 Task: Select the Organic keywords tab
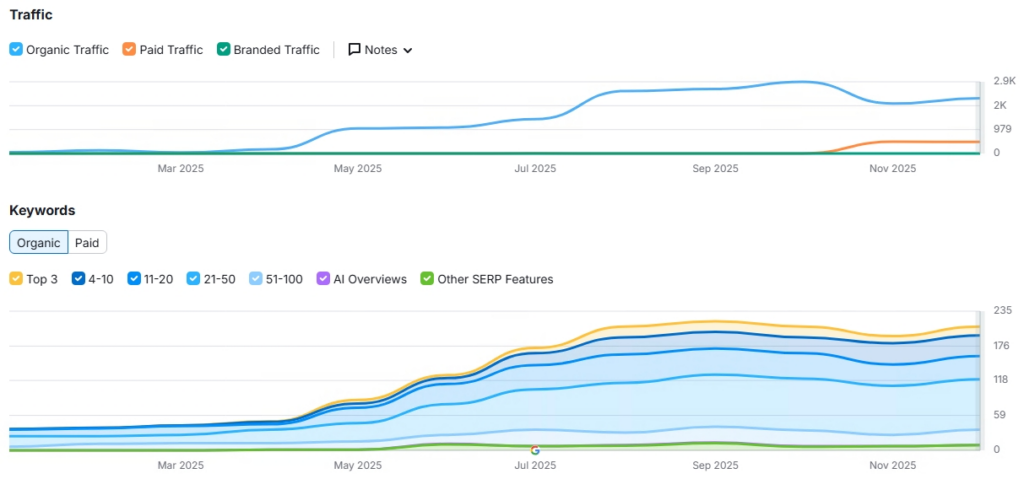(x=39, y=242)
